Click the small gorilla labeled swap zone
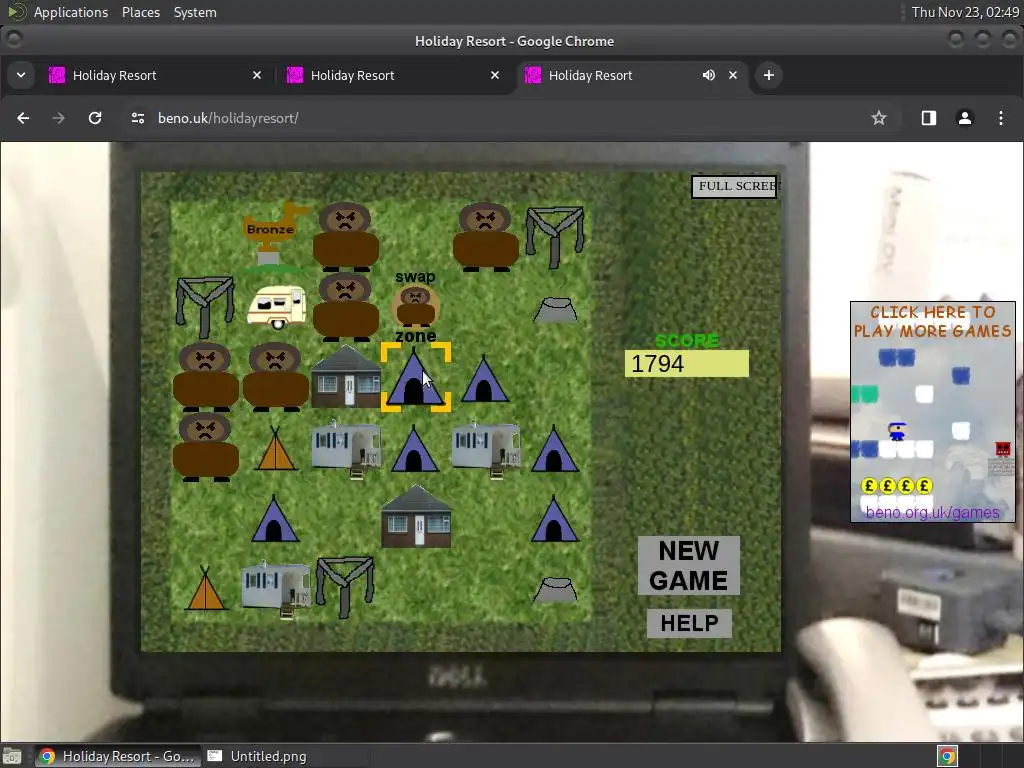The width and height of the screenshot is (1024, 768). pos(415,306)
